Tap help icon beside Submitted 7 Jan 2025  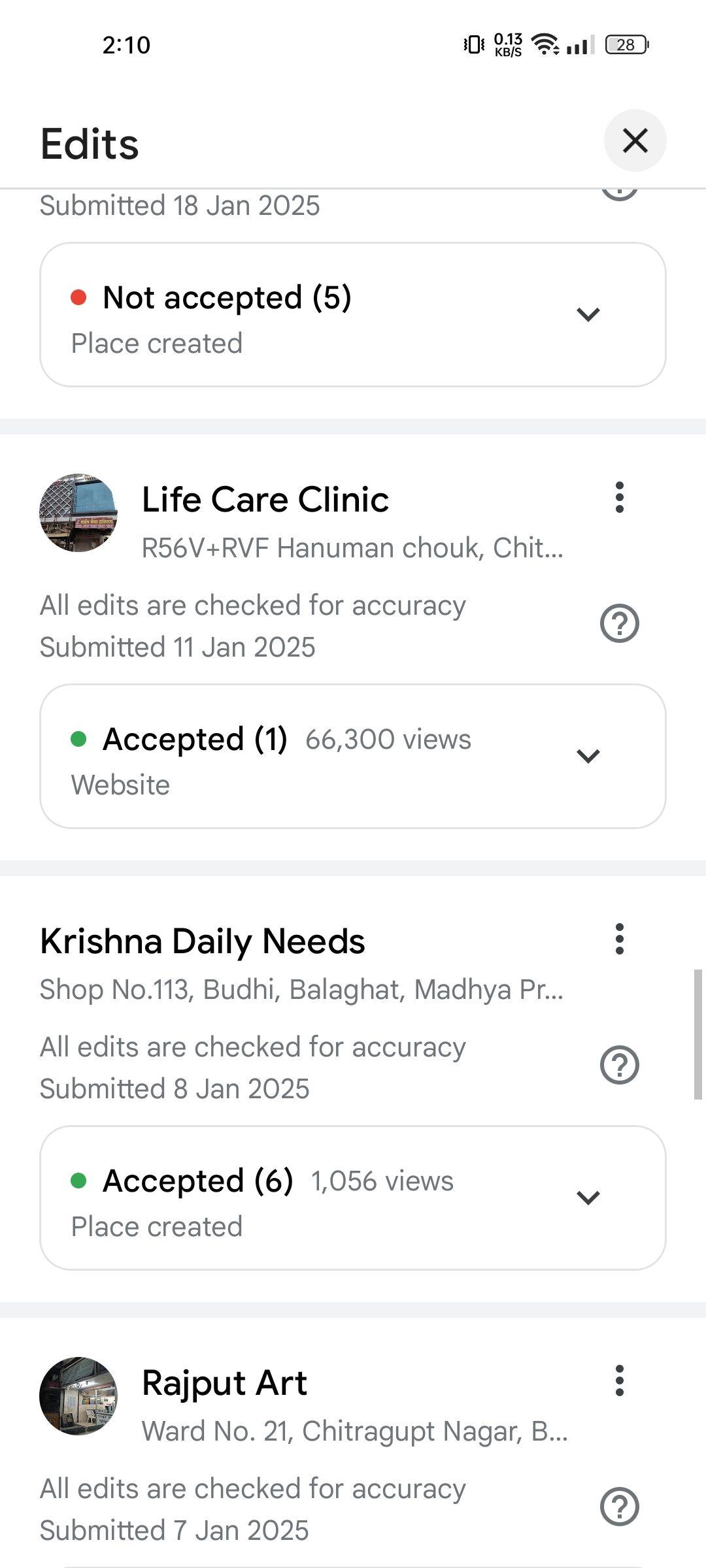click(619, 1507)
